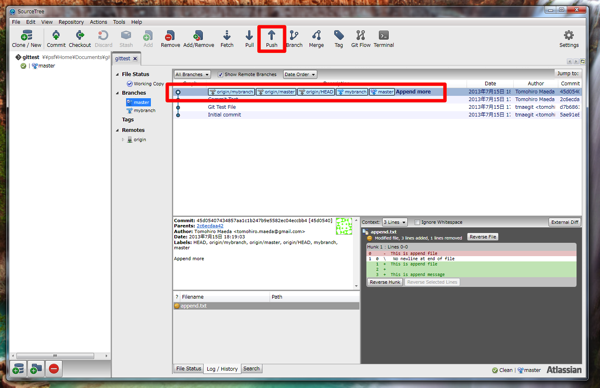600x388 pixels.
Task: Select append.txt in the file list
Action: click(266, 306)
